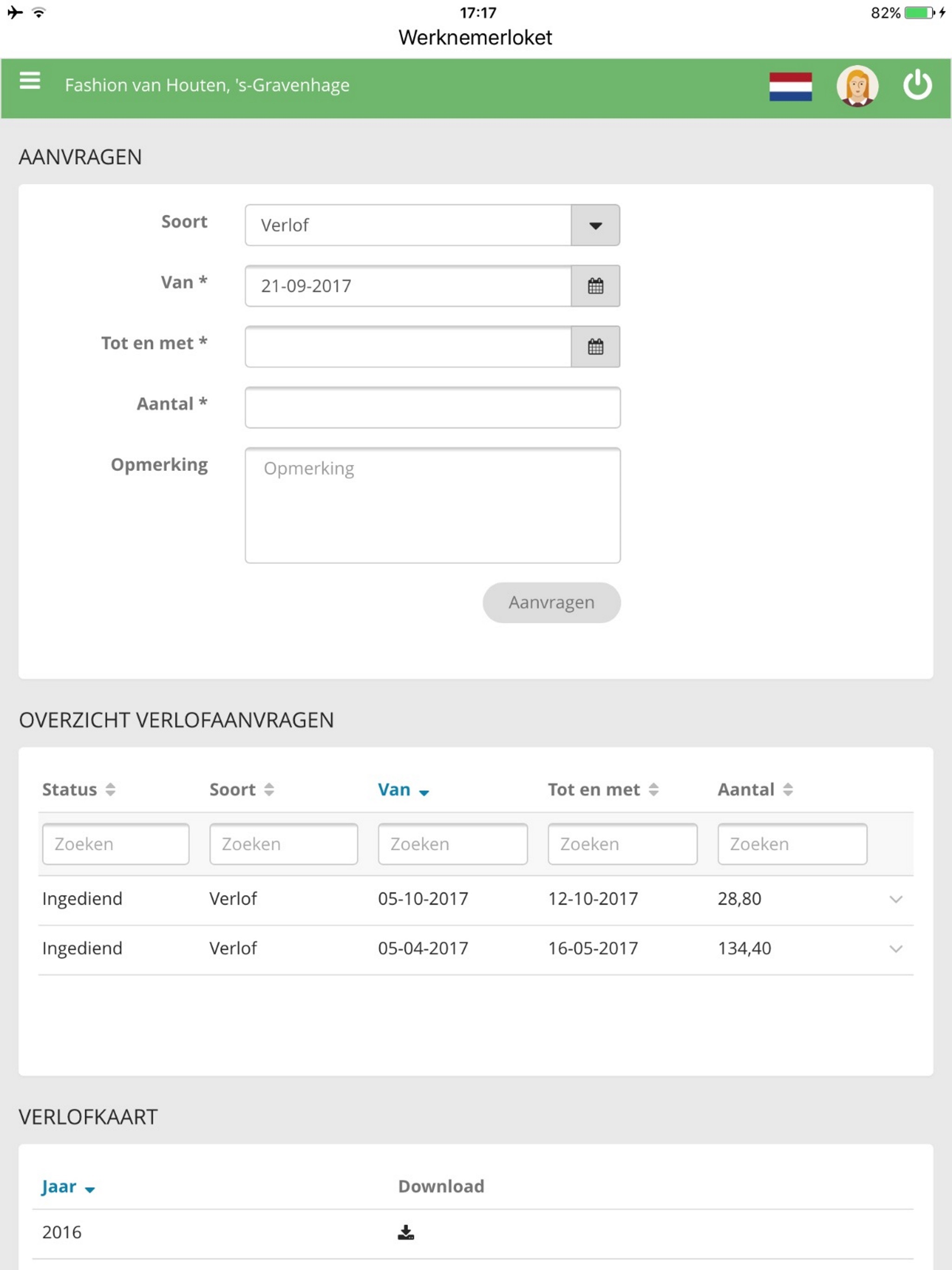Focus the Aantal input field
This screenshot has width=952, height=1270.
(432, 408)
